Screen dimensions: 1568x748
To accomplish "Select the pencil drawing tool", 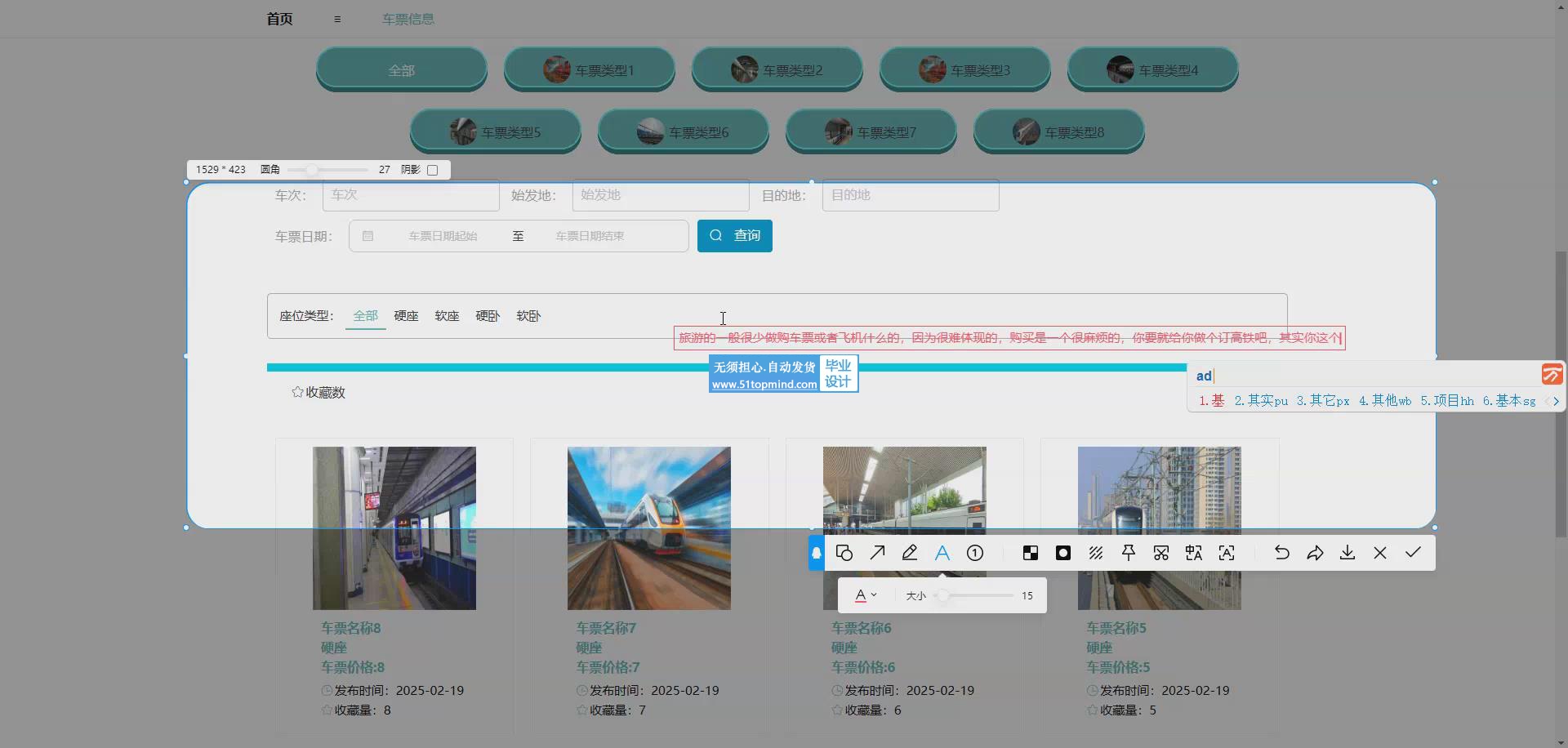I will click(910, 554).
